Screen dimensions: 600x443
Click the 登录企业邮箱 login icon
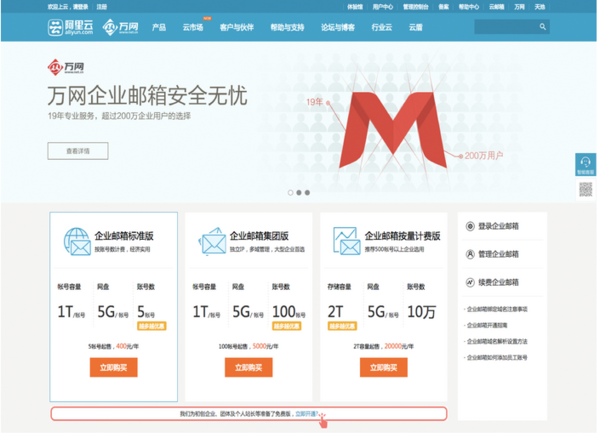(x=470, y=226)
